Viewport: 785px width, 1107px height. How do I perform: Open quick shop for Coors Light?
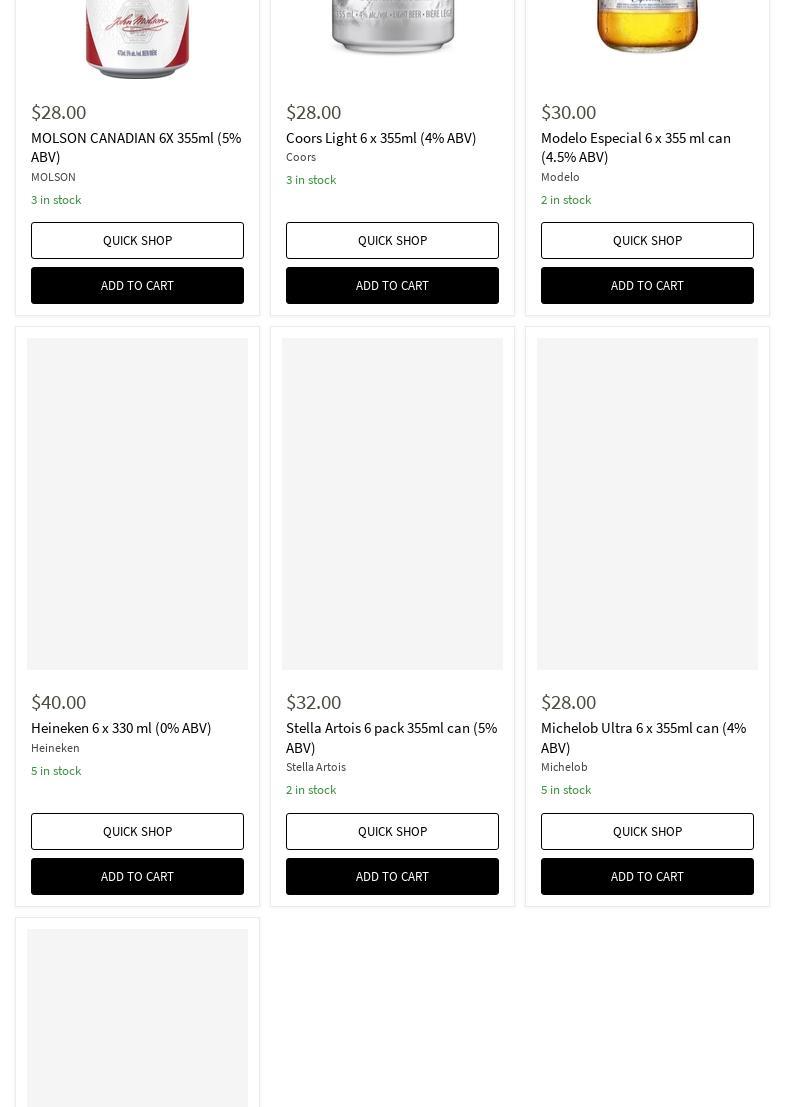click(x=392, y=240)
